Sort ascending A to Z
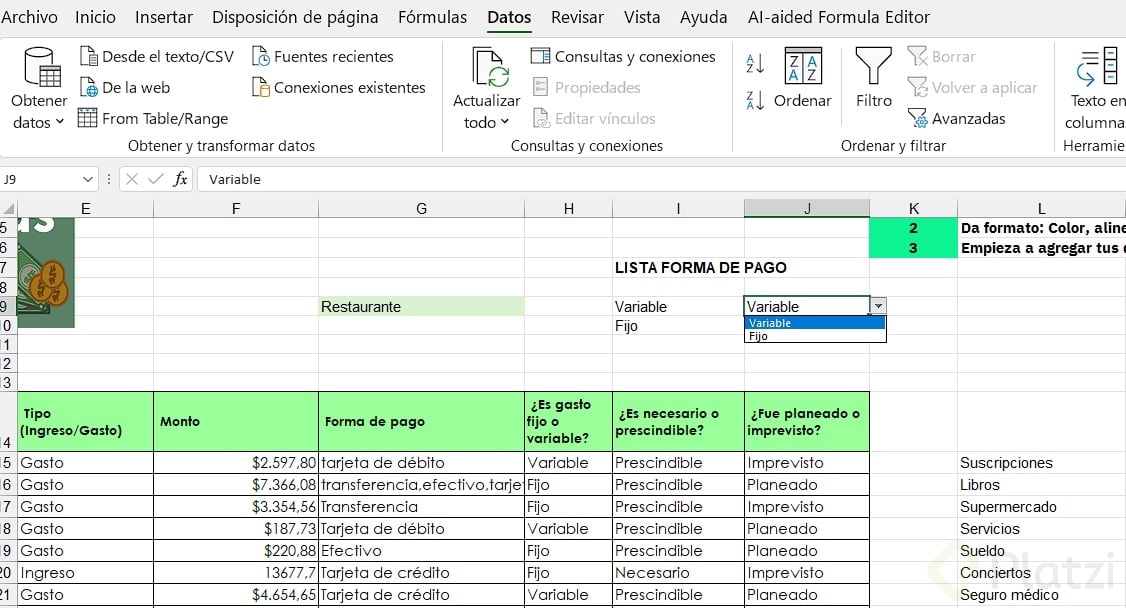The height and width of the screenshot is (608, 1126). click(755, 64)
